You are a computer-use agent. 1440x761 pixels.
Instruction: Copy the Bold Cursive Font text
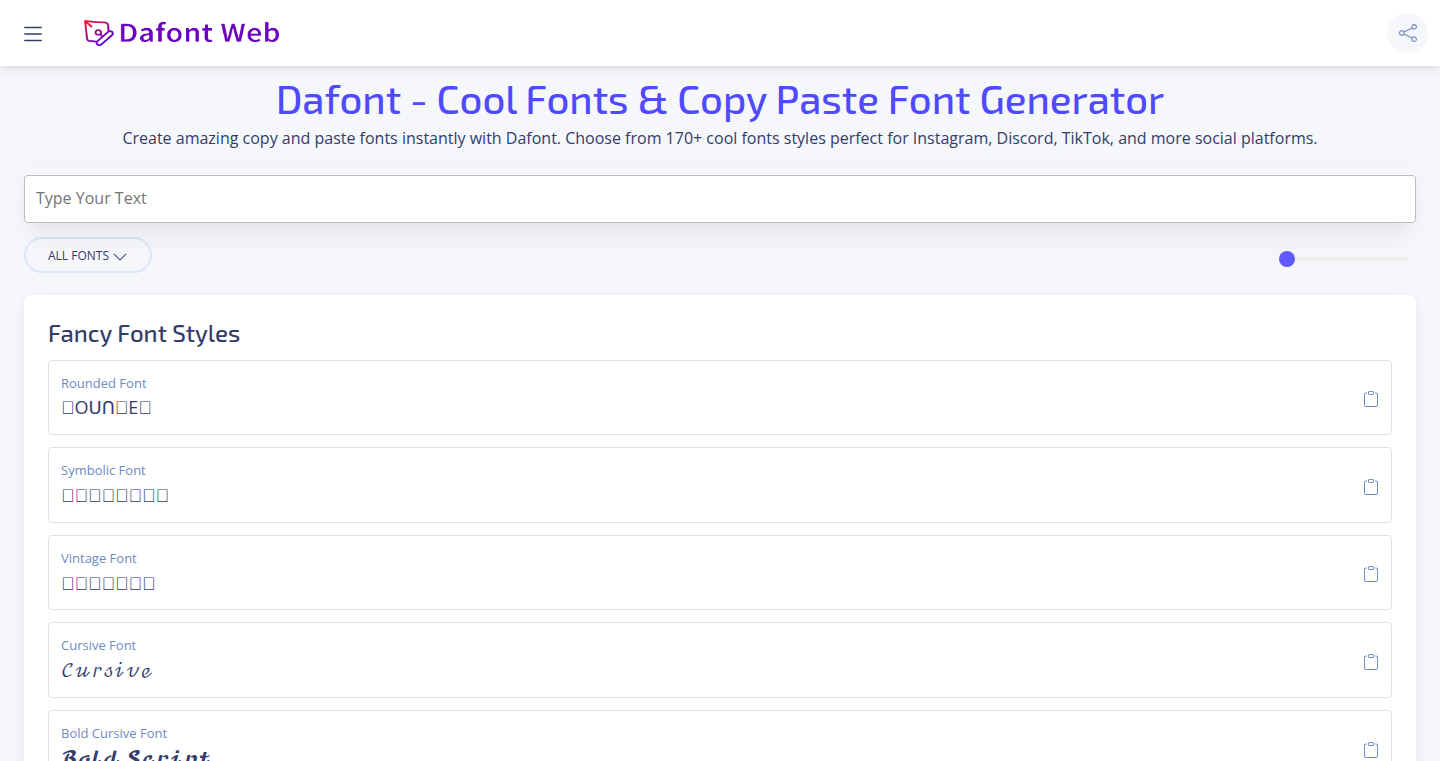pos(1371,749)
